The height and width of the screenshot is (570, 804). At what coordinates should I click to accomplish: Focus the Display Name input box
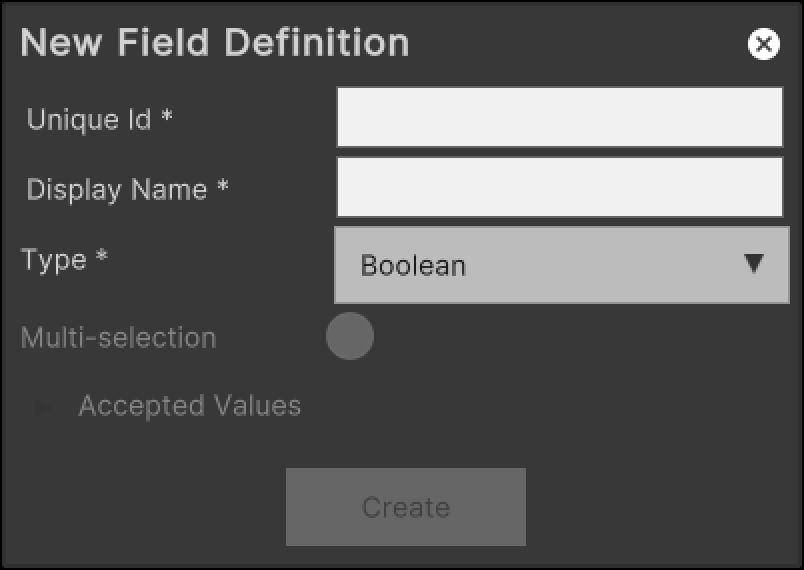tap(559, 187)
